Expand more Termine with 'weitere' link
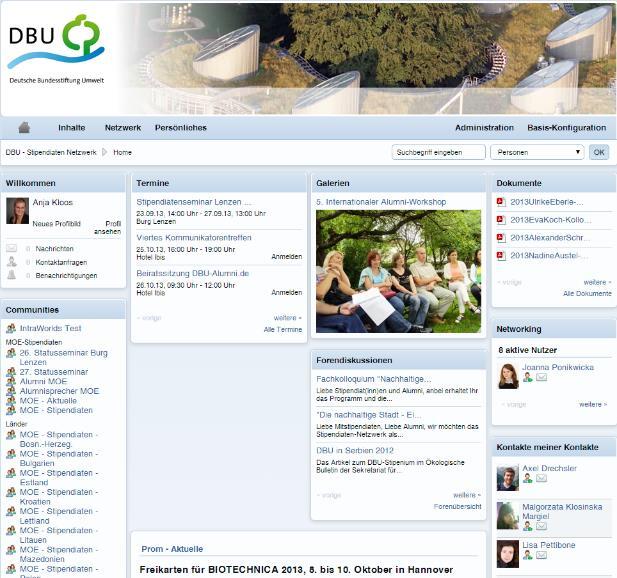This screenshot has height=578, width=617. pyautogui.click(x=286, y=318)
